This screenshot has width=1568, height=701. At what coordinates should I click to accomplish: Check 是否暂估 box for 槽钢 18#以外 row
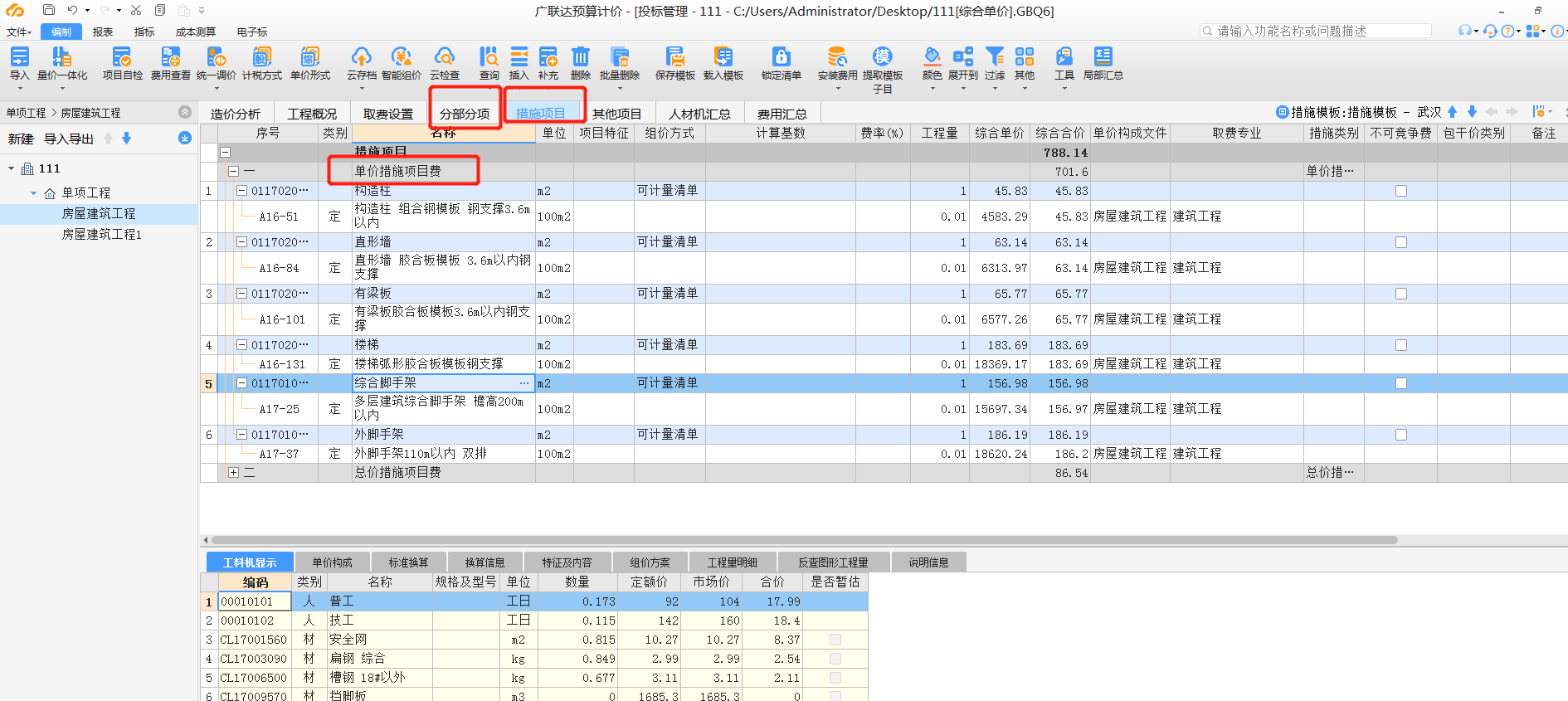(x=835, y=678)
